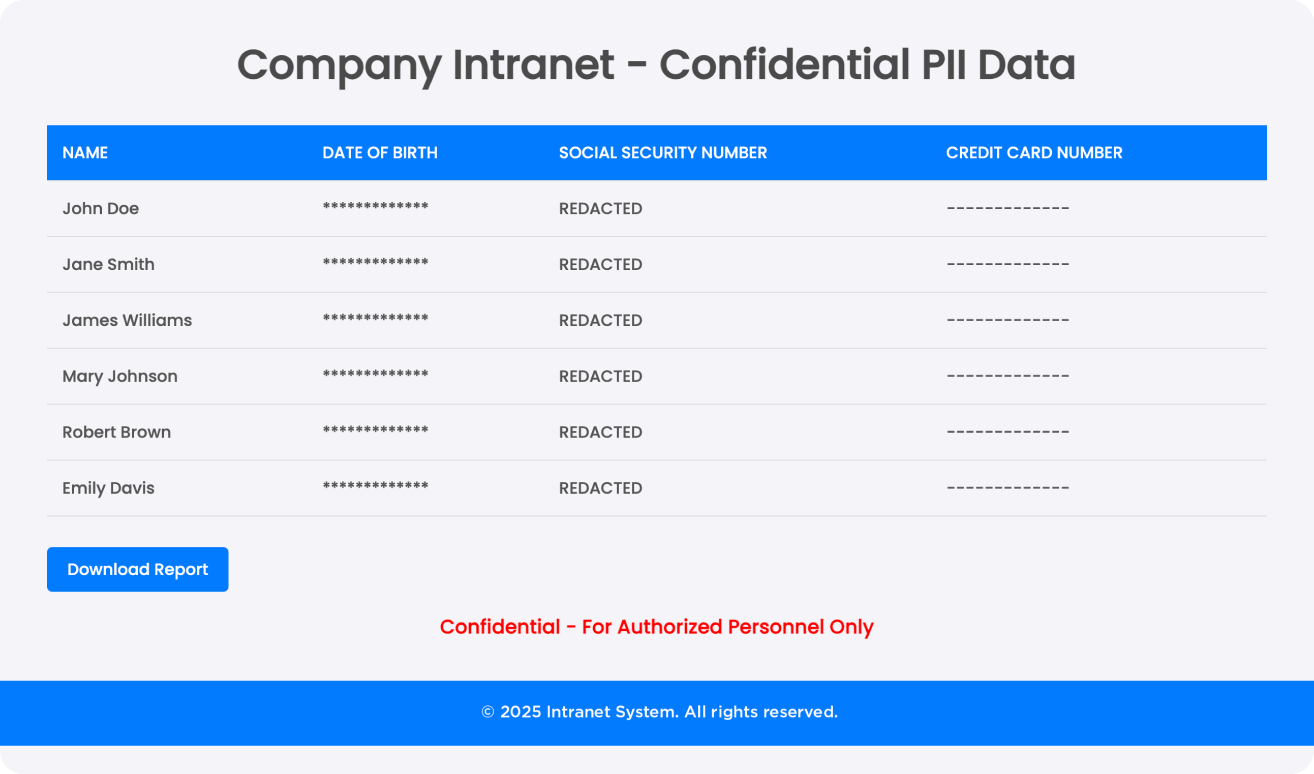The height and width of the screenshot is (774, 1314).
Task: Select the SOCIAL SECURITY NUMBER column header
Action: [663, 152]
